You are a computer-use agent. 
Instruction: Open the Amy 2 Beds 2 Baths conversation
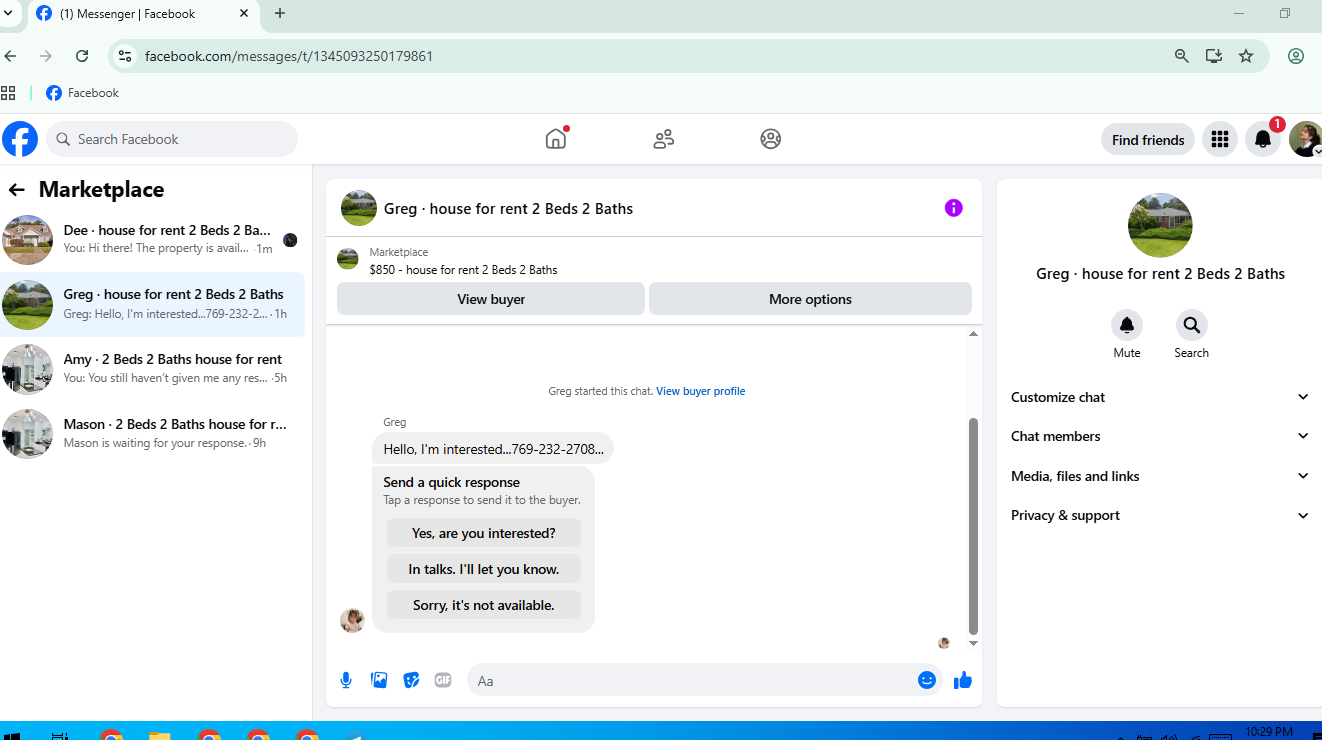[x=152, y=369]
